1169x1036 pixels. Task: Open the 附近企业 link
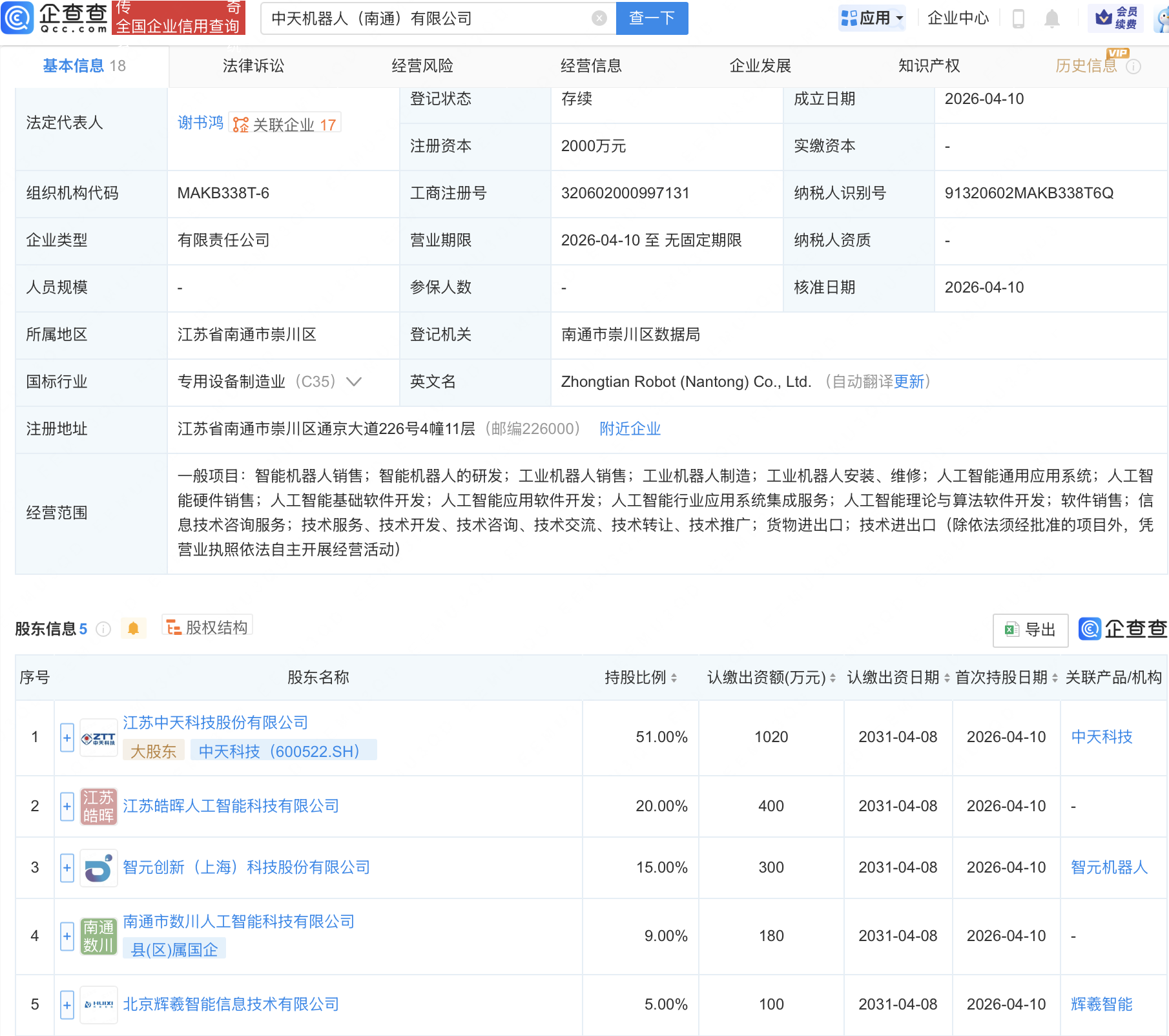[630, 428]
